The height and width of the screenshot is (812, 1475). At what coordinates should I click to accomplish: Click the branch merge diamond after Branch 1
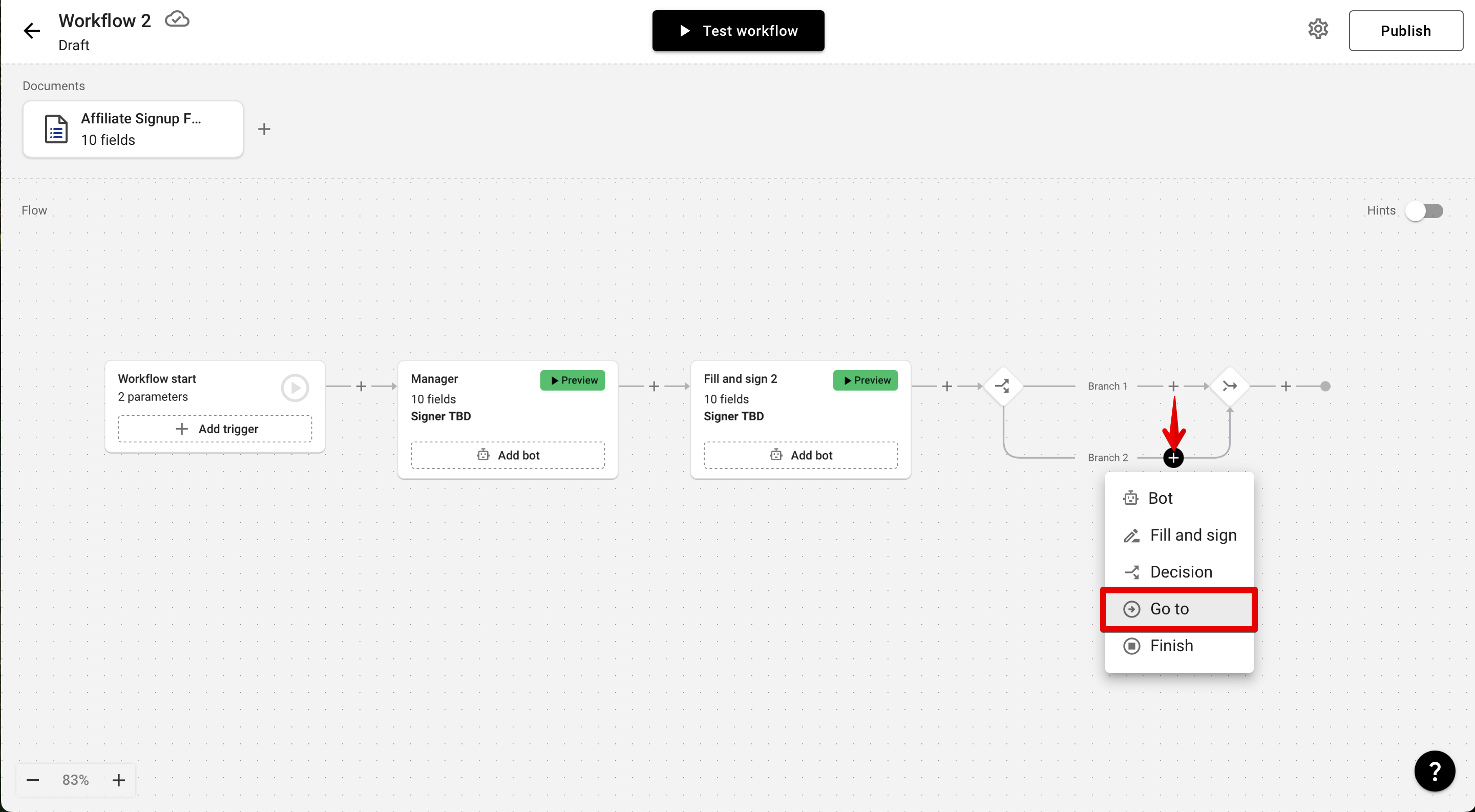click(x=1230, y=385)
